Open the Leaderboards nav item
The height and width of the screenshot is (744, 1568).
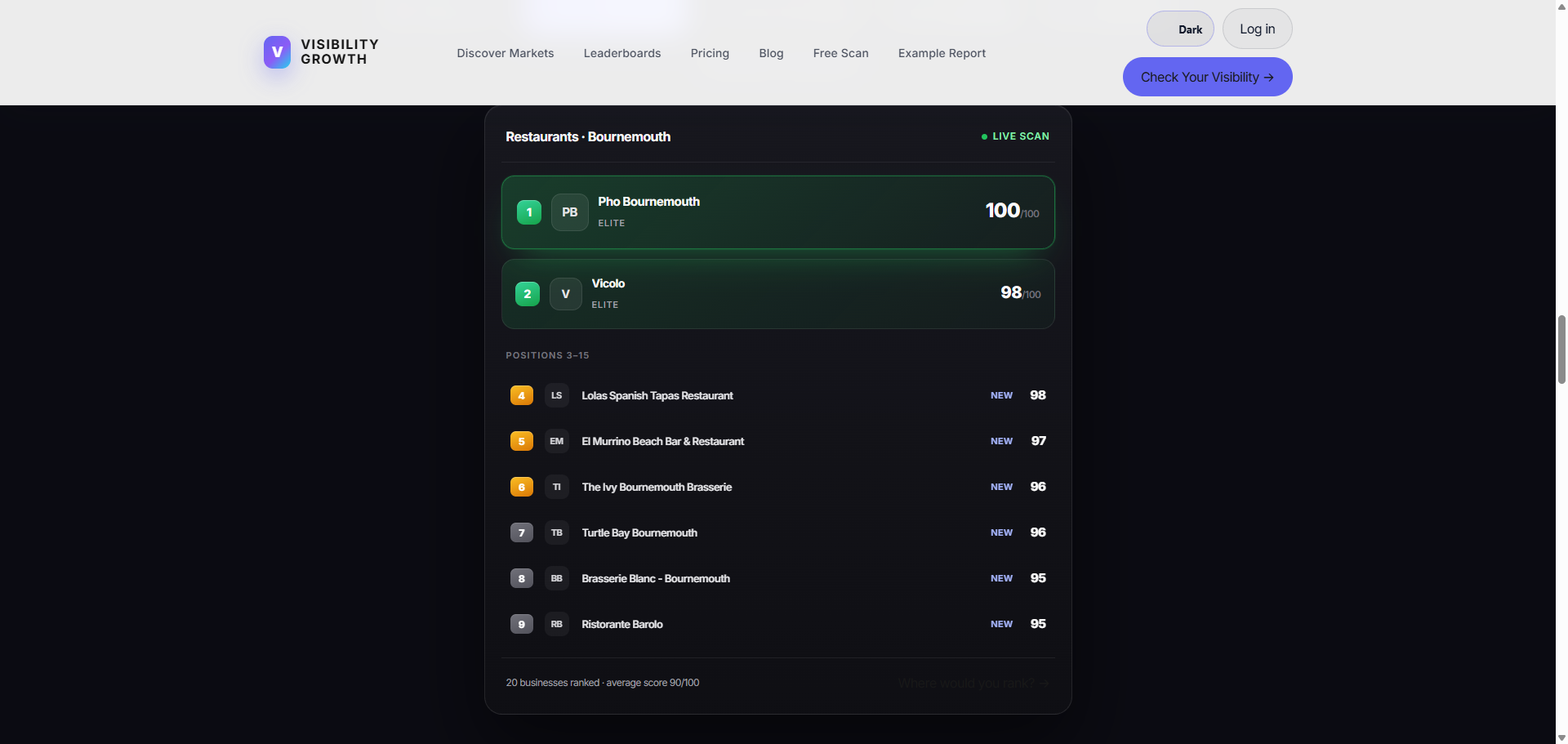coord(622,53)
